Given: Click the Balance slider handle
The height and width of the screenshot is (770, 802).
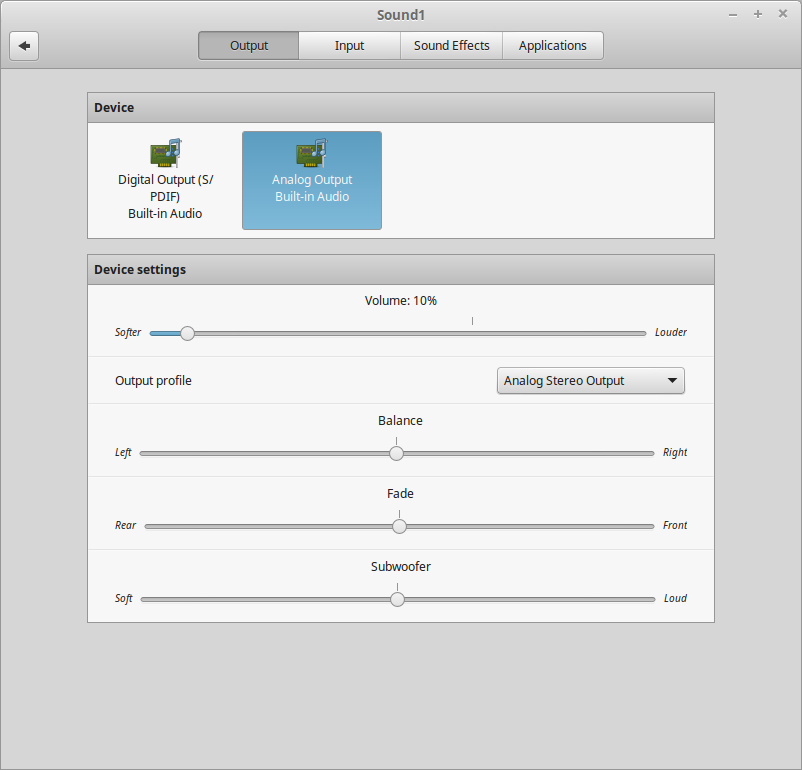Looking at the screenshot, I should 396,453.
